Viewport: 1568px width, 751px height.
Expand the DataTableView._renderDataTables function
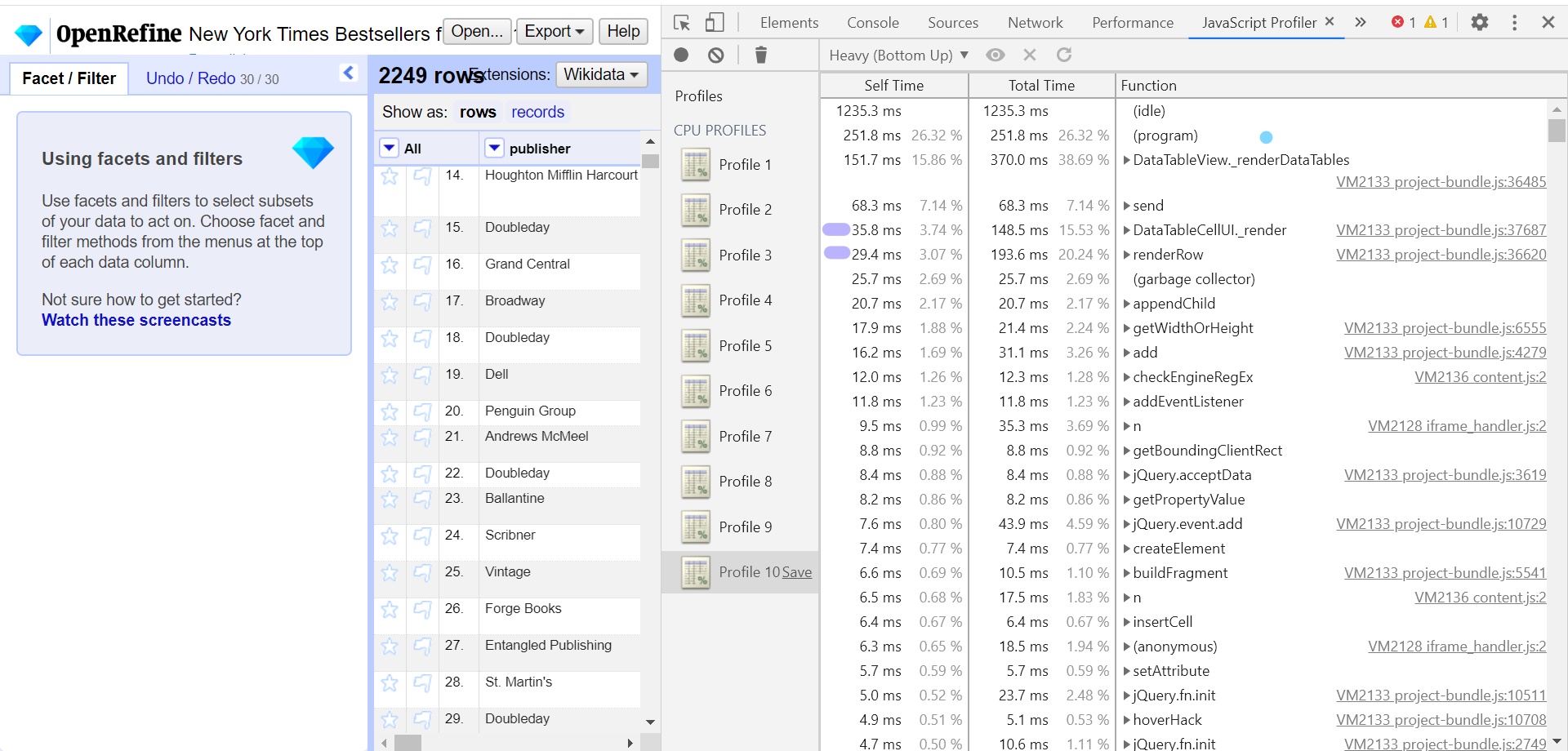tap(1127, 160)
